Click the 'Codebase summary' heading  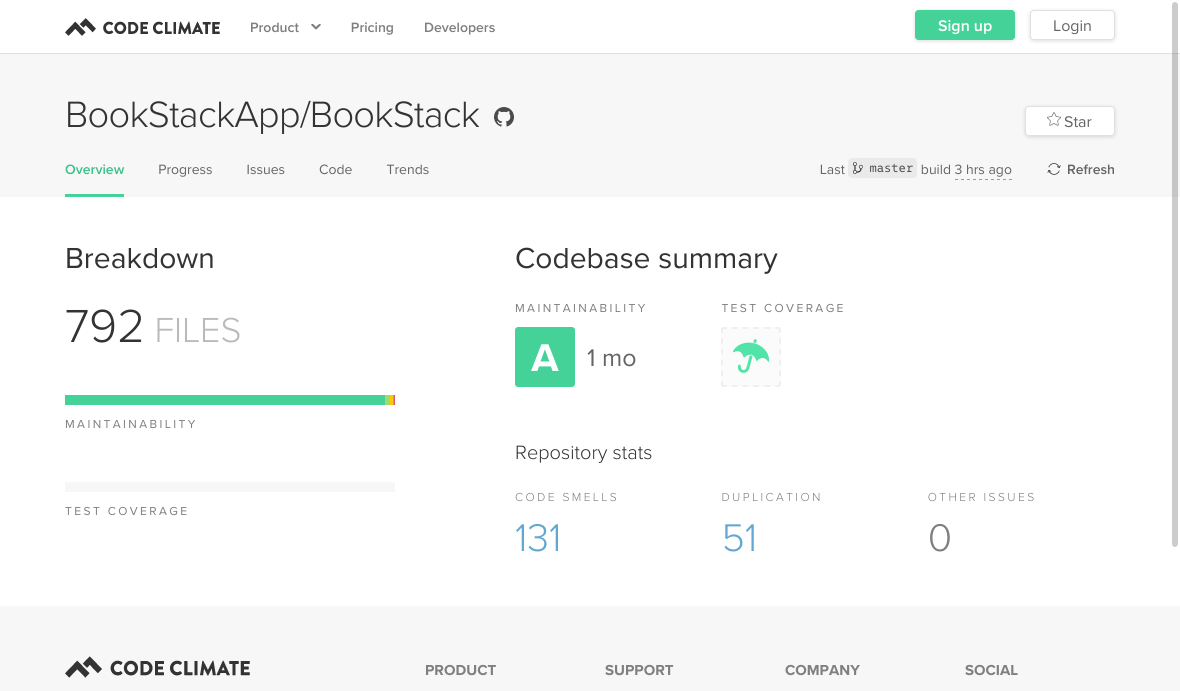point(646,258)
